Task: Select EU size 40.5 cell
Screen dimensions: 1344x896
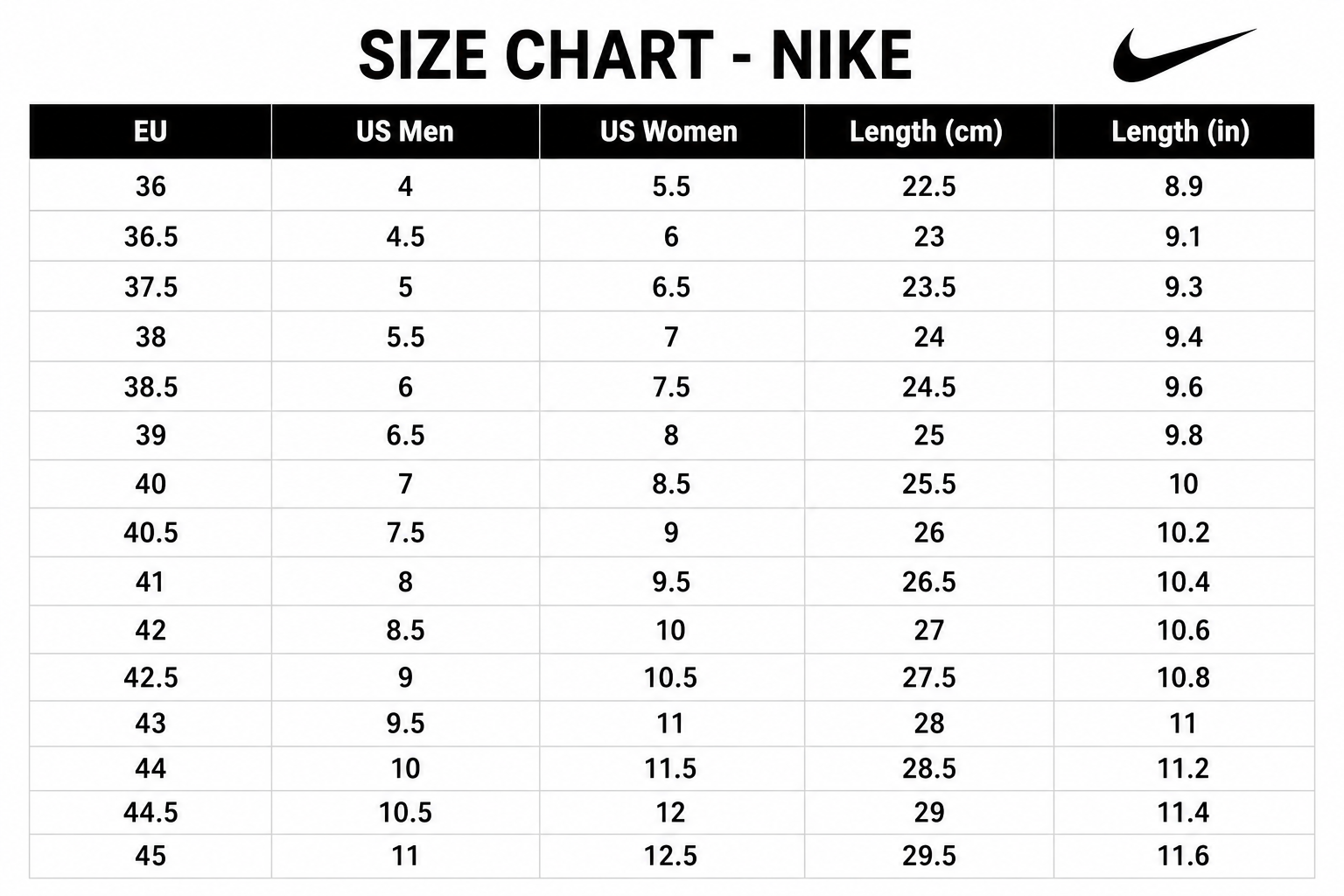Action: pyautogui.click(x=150, y=532)
